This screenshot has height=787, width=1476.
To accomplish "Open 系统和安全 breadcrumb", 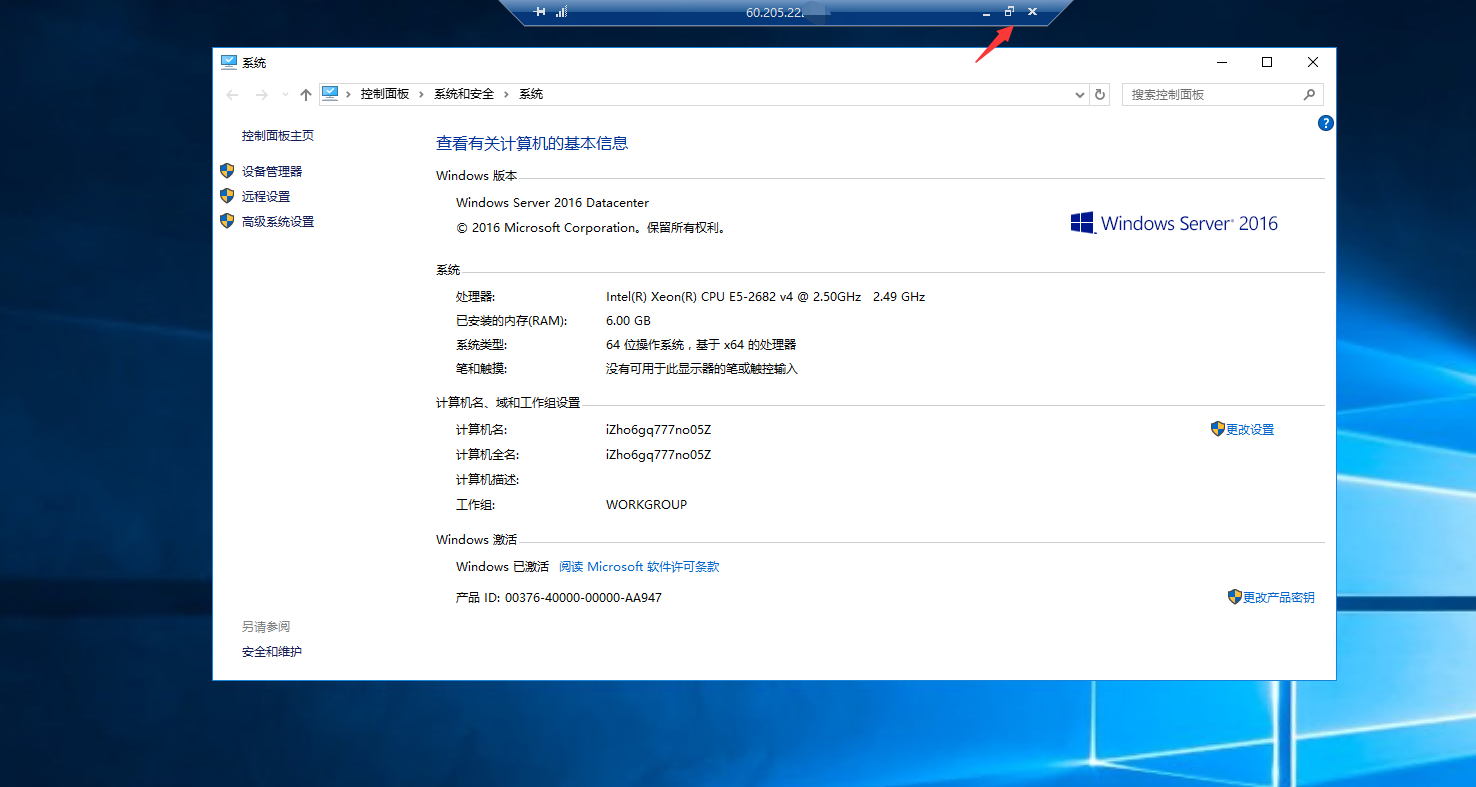I will 464,94.
